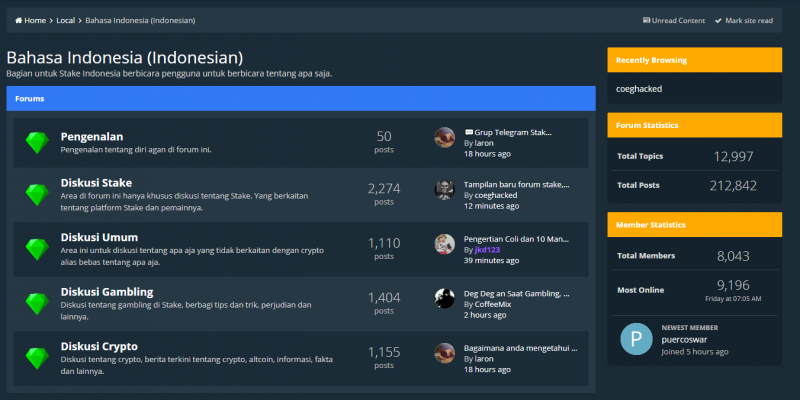Viewport: 800px width, 400px height.
Task: Open topic 'Pengertian Coli dan 10 Man...'
Action: tap(516, 239)
